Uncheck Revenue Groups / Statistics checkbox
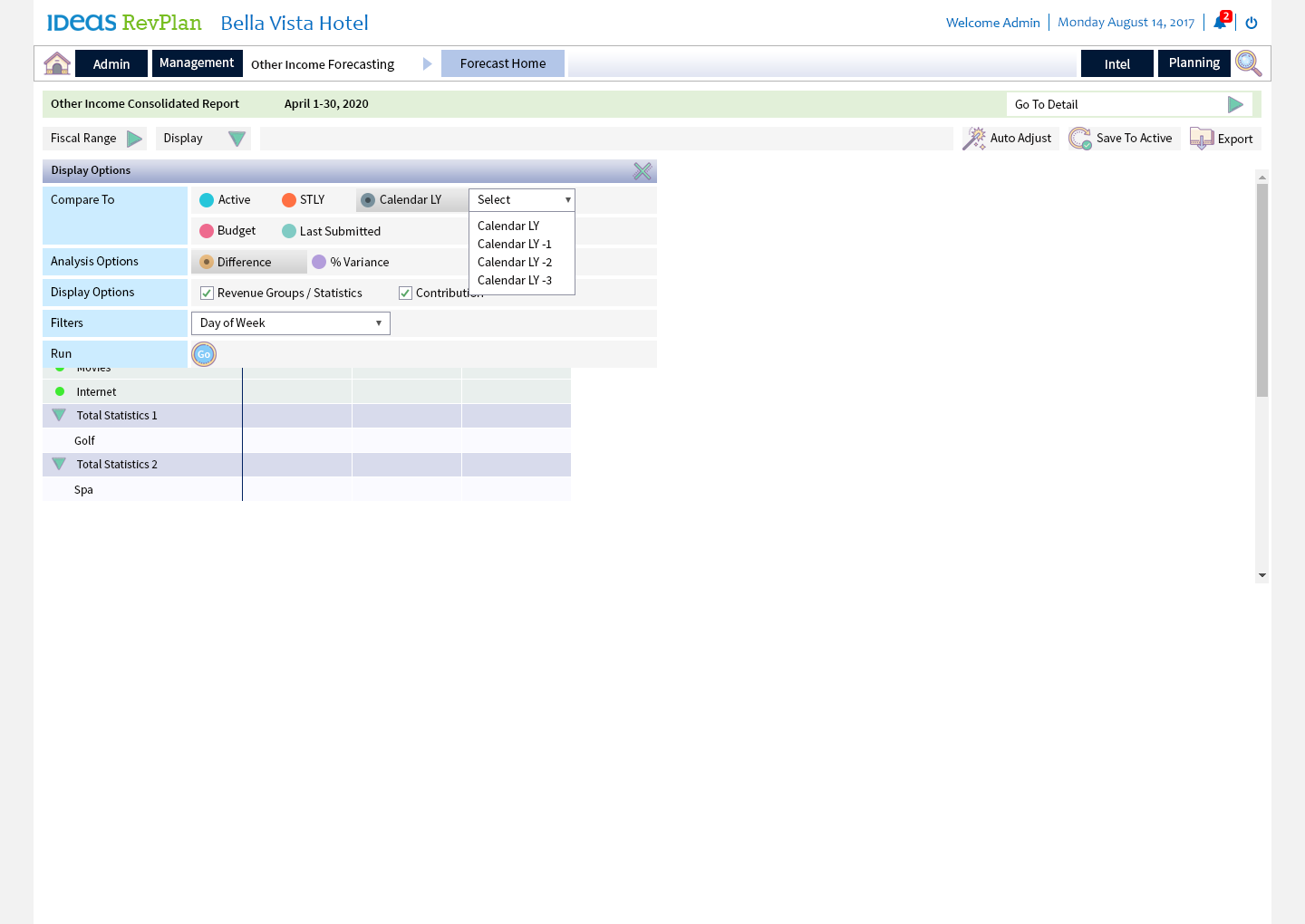The image size is (1305, 924). pos(207,293)
